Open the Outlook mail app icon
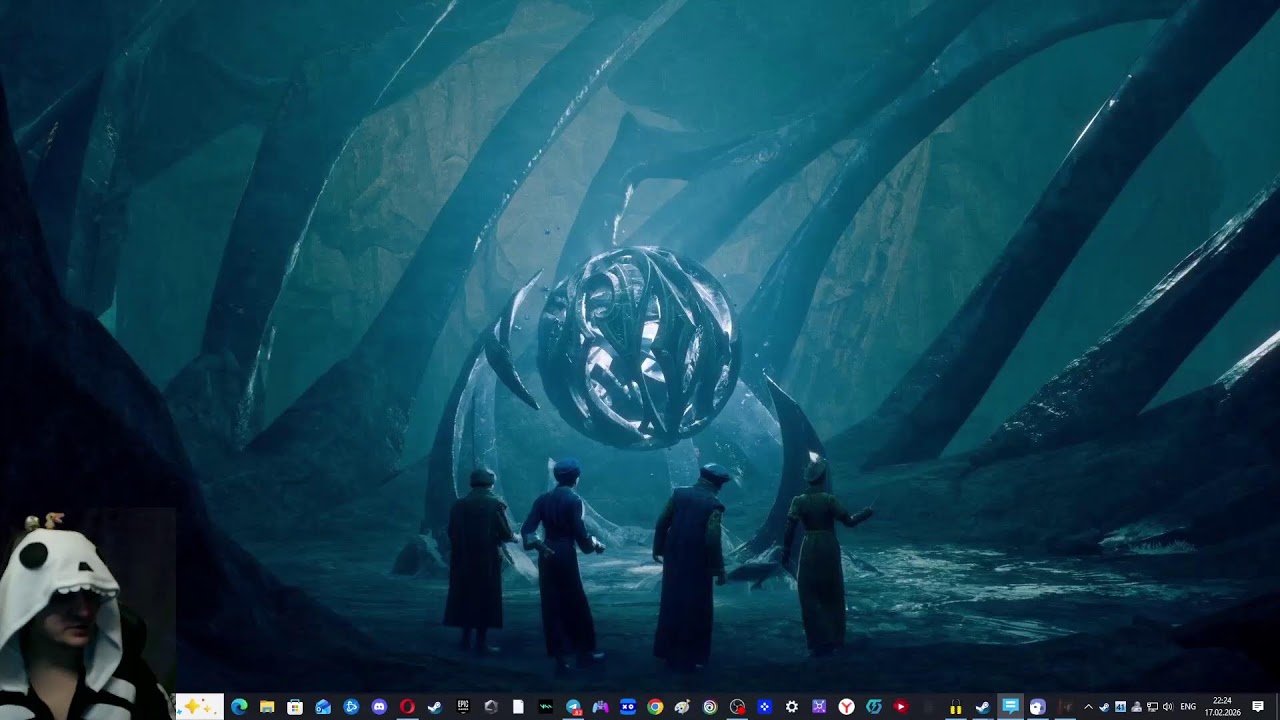The height and width of the screenshot is (720, 1280). coord(323,707)
